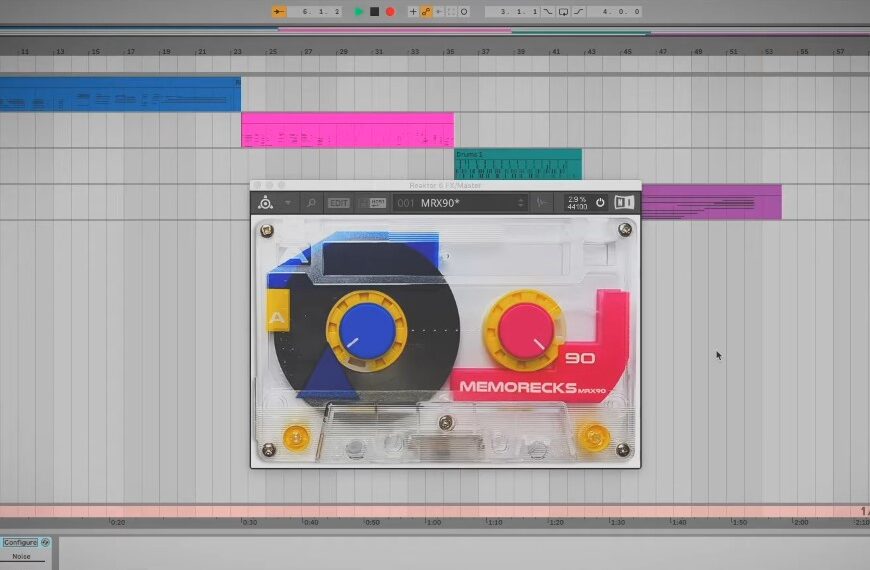Expand the Reaktor menu dropdown arrow
Viewport: 870px width, 570px height.
[x=288, y=203]
